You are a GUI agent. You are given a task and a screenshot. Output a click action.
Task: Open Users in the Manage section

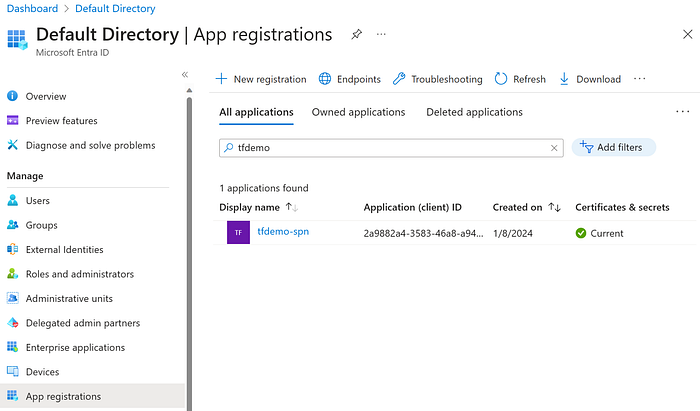pos(38,201)
